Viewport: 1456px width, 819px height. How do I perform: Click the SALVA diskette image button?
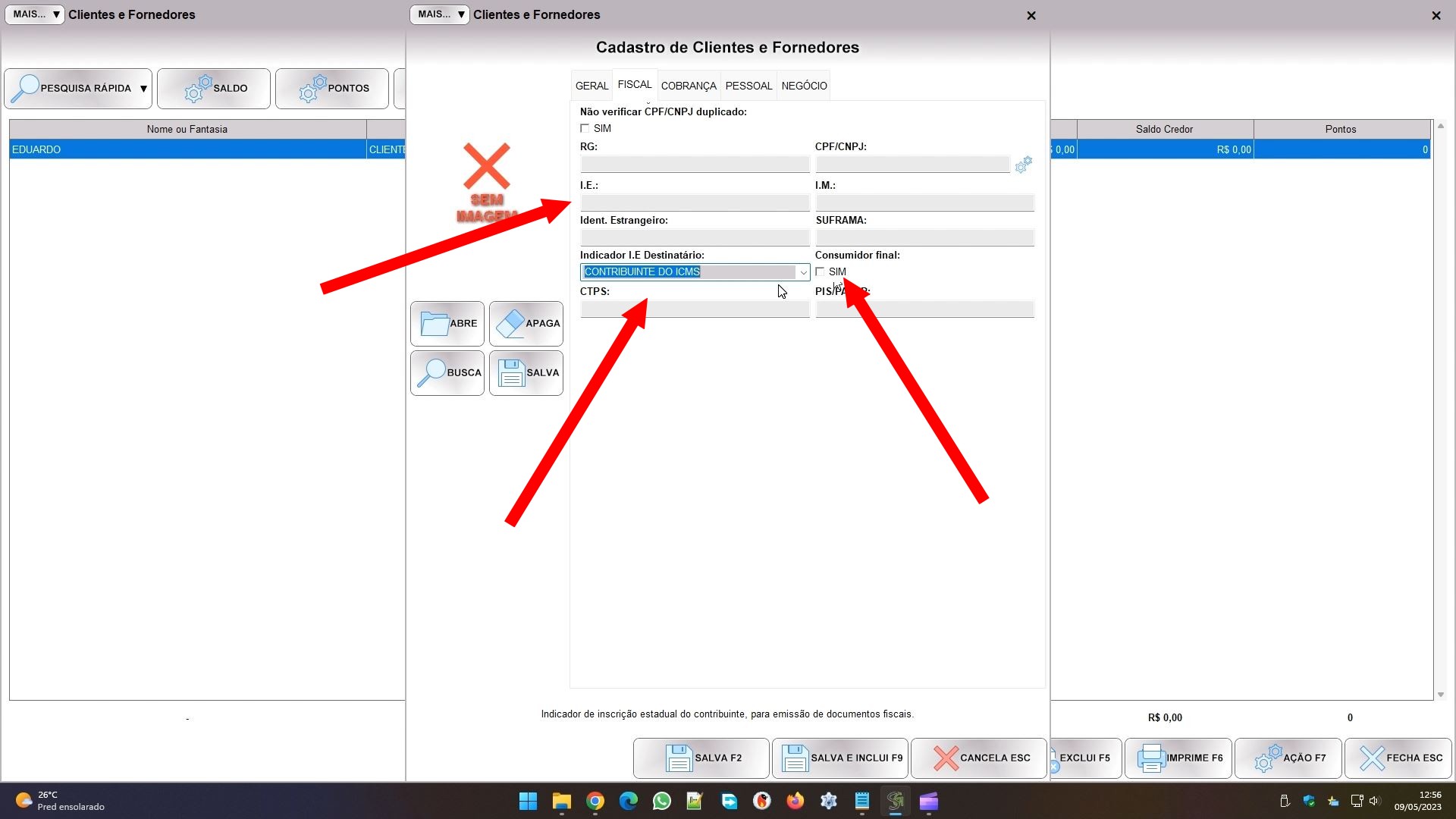(526, 373)
